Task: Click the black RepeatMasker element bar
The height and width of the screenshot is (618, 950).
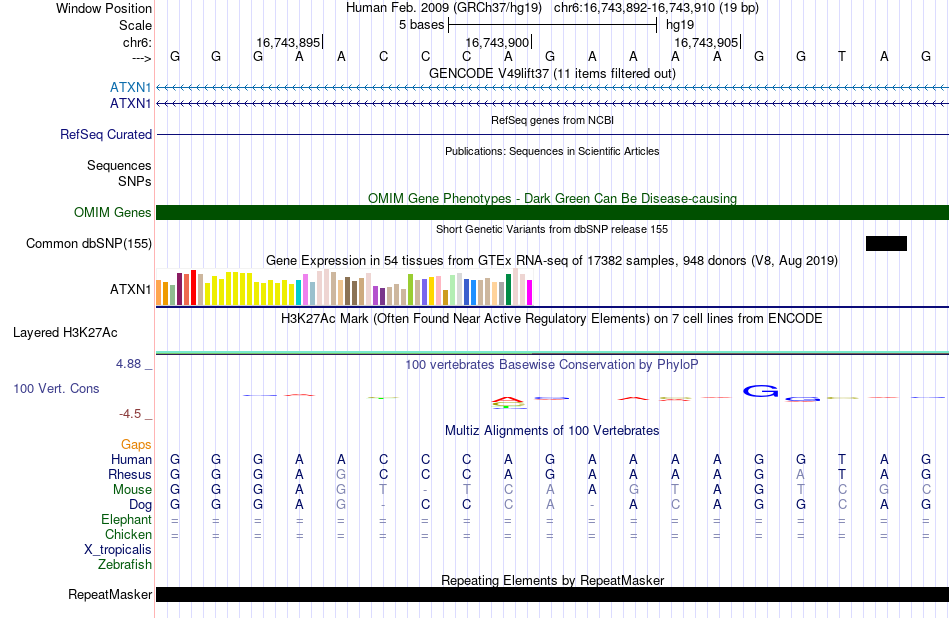Action: pos(552,594)
